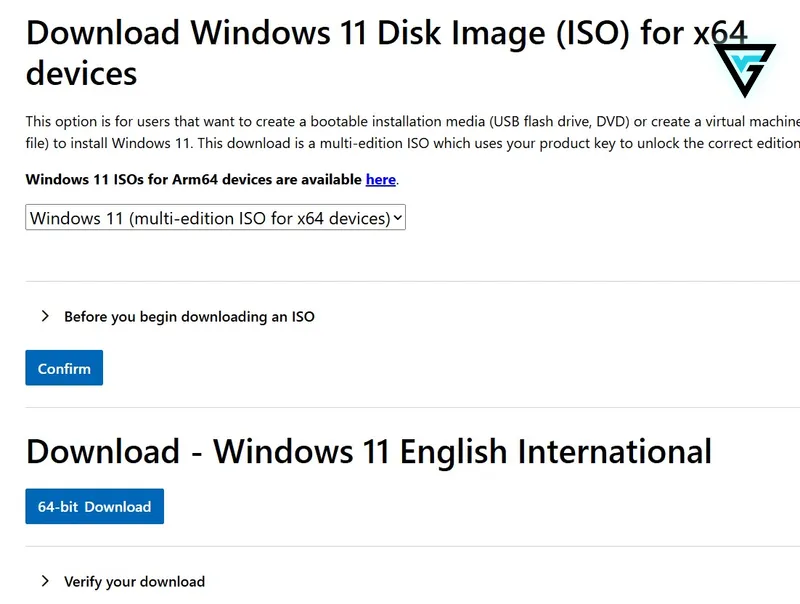Click the word "devices" in the main heading

coord(82,73)
